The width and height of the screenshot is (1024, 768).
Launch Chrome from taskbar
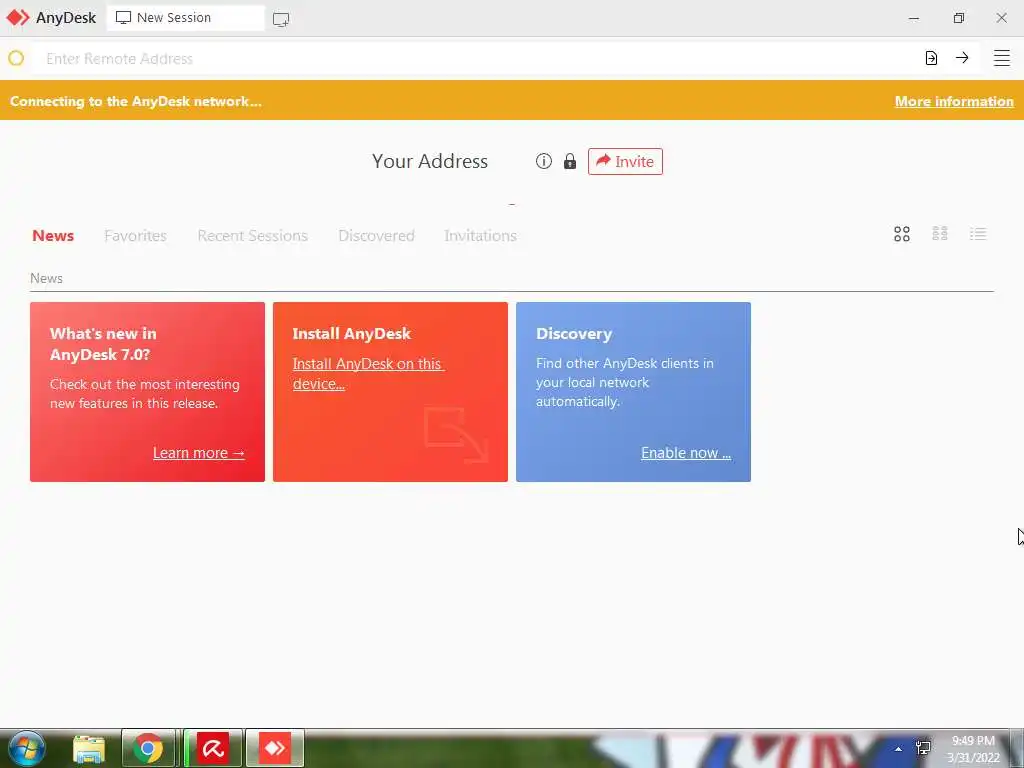[x=148, y=748]
